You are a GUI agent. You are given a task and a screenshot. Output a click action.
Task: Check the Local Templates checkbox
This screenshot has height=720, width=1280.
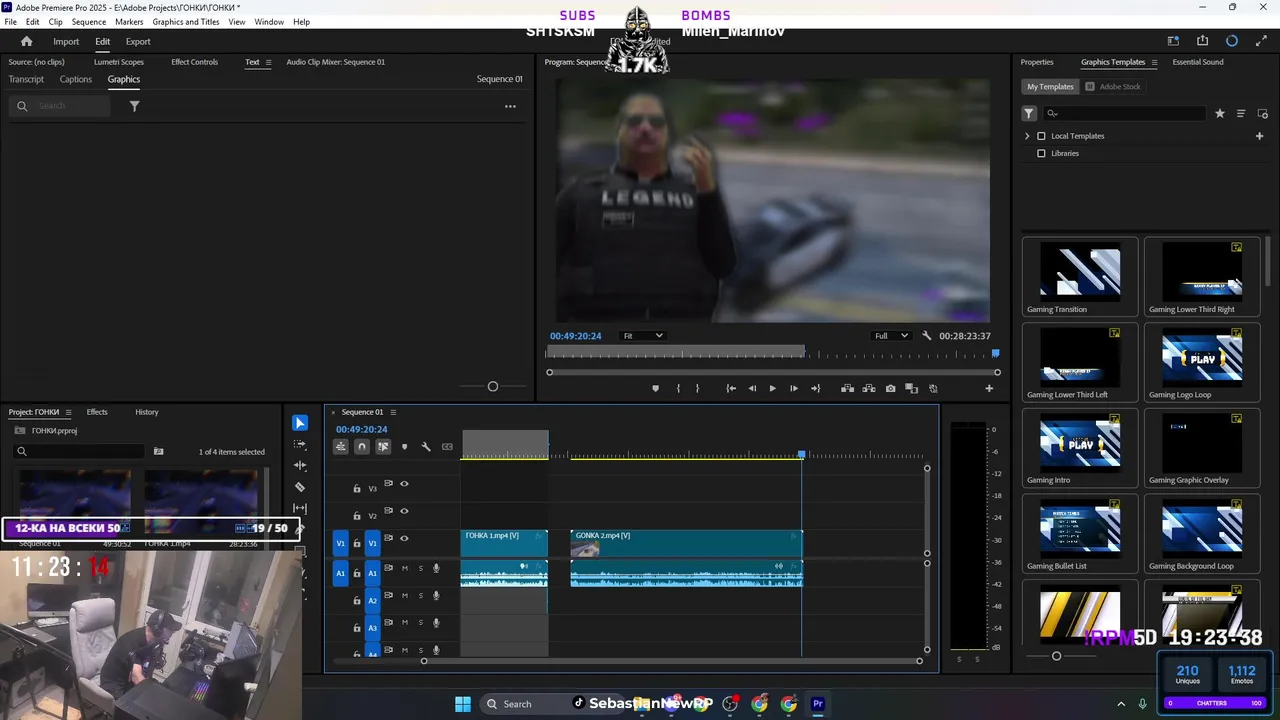[x=1041, y=136]
